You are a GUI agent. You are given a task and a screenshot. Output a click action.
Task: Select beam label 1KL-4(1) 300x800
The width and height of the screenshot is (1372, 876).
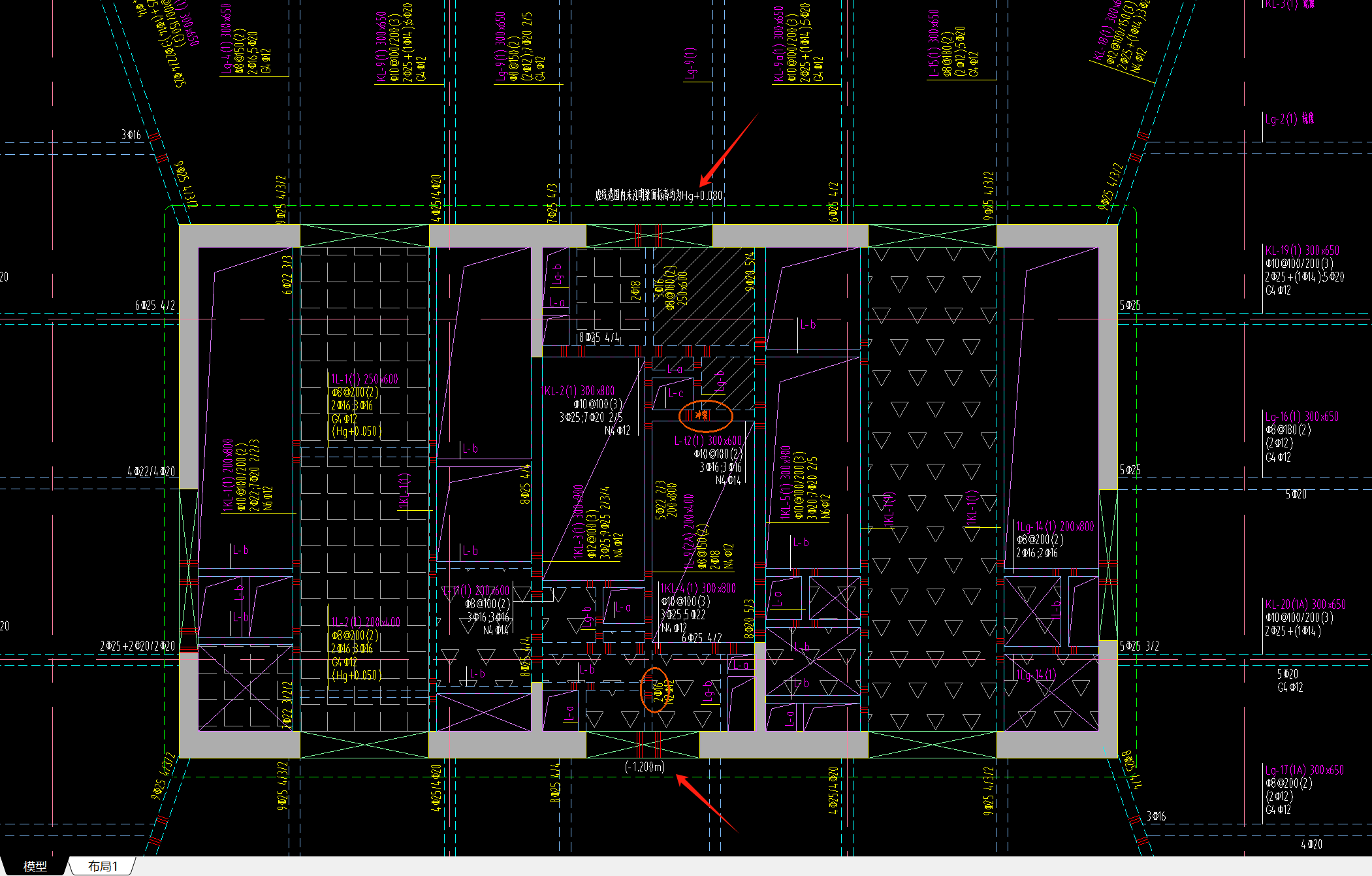[x=698, y=588]
